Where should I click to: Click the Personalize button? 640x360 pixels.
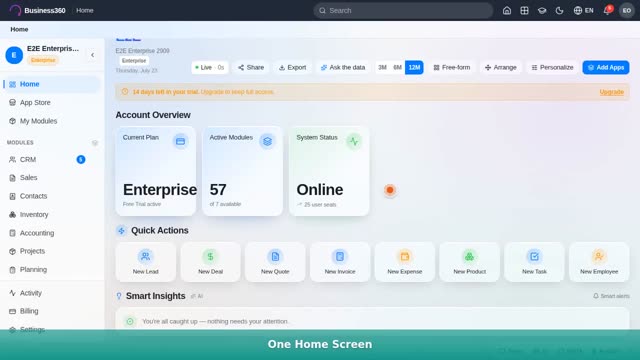[552, 67]
